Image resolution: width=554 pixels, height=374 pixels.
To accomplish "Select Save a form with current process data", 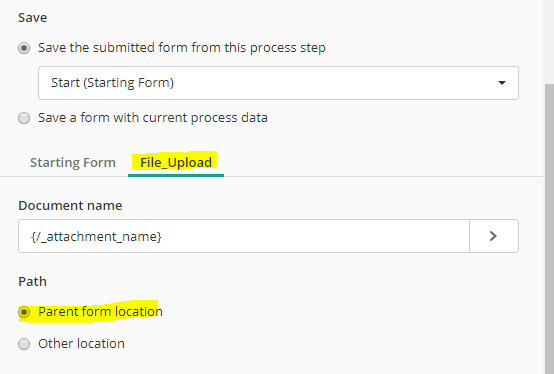I will pos(24,118).
